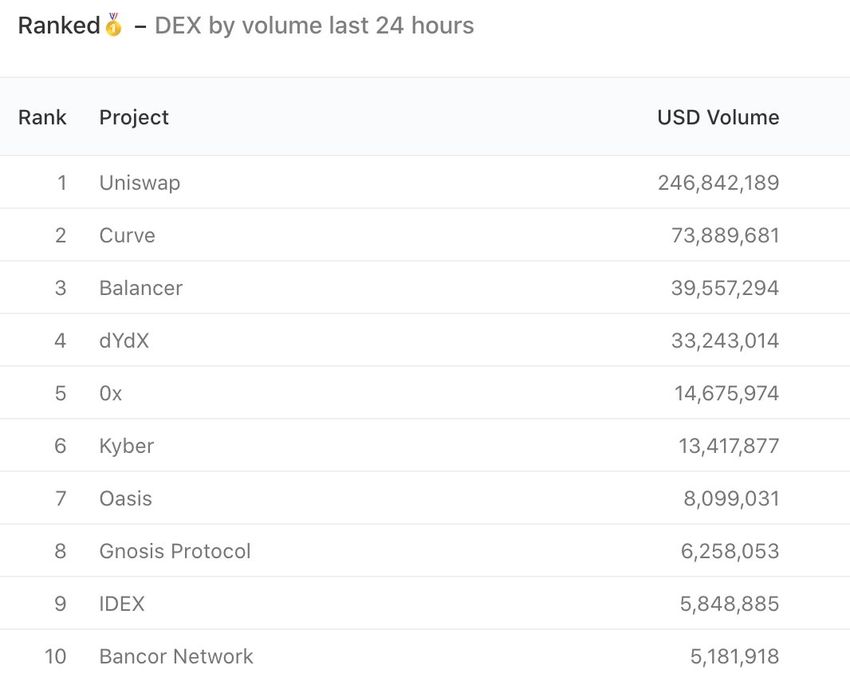Click the Oasis project name
850x681 pixels.
pyautogui.click(x=126, y=498)
